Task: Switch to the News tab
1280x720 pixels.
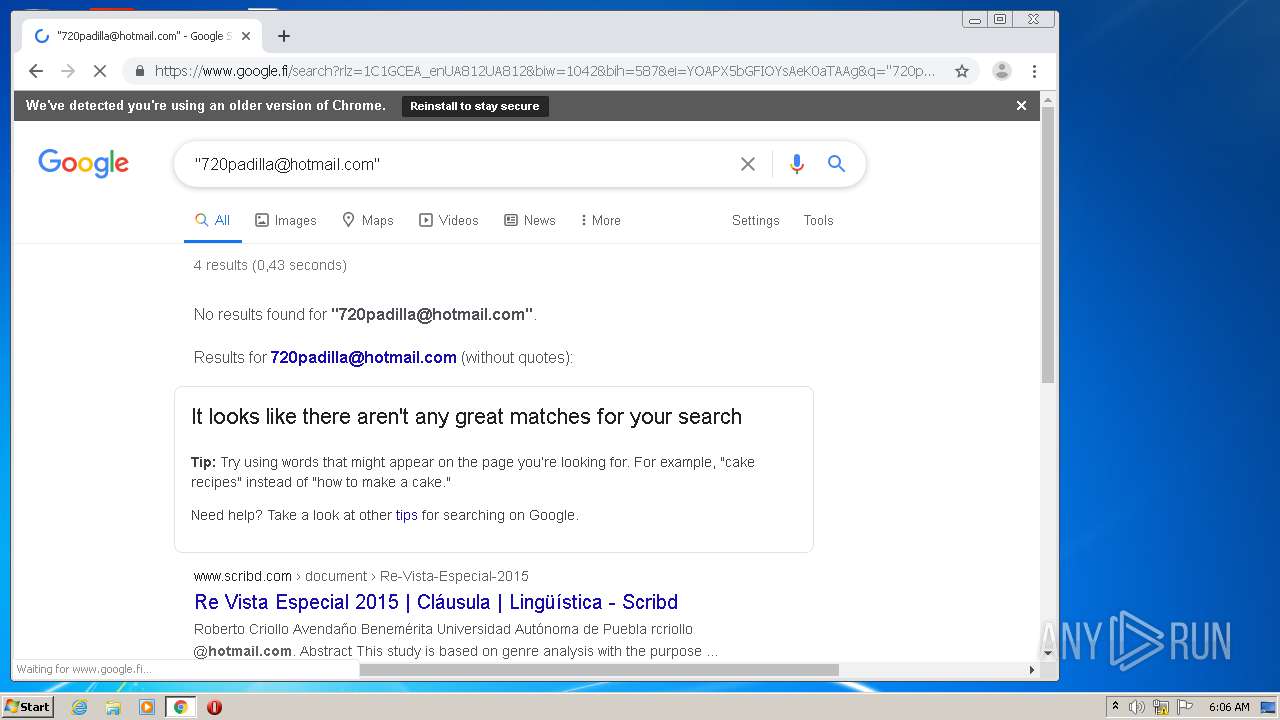Action: [x=530, y=220]
